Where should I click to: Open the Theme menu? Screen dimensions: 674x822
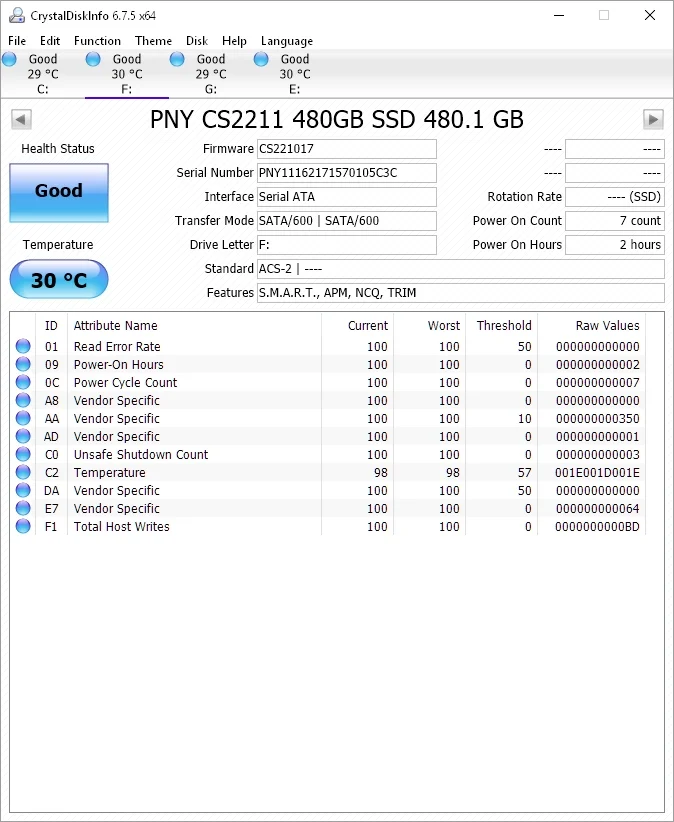click(153, 41)
